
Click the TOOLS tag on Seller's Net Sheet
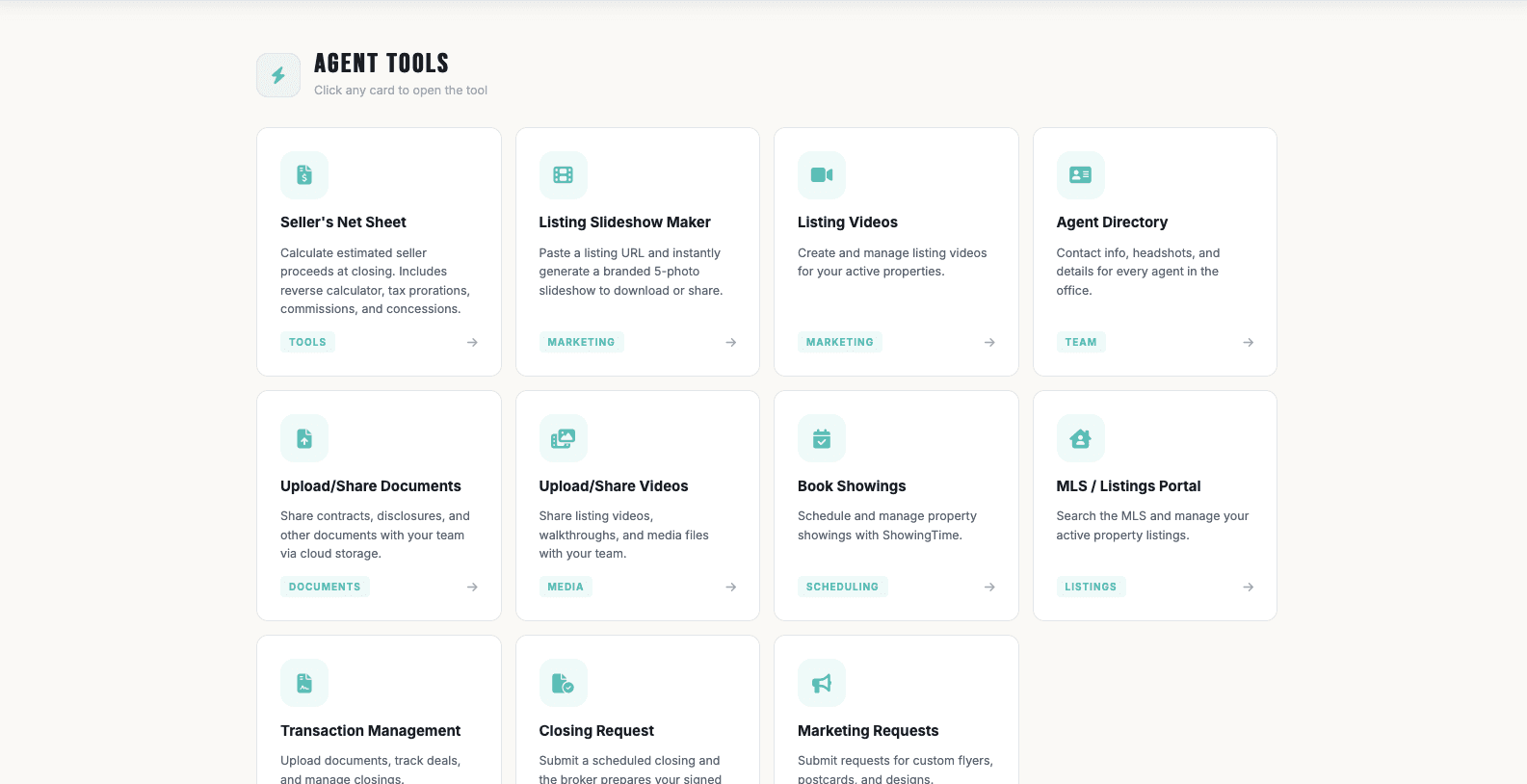coord(307,342)
